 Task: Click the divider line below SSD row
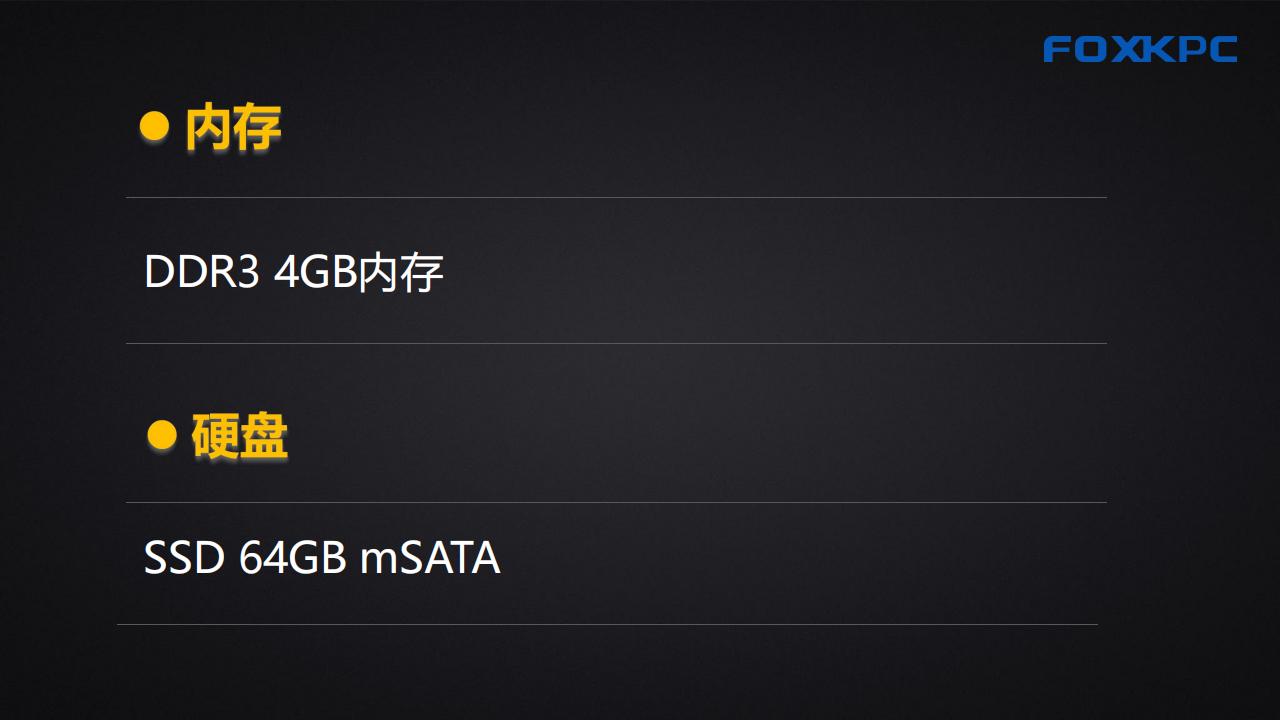tap(607, 624)
